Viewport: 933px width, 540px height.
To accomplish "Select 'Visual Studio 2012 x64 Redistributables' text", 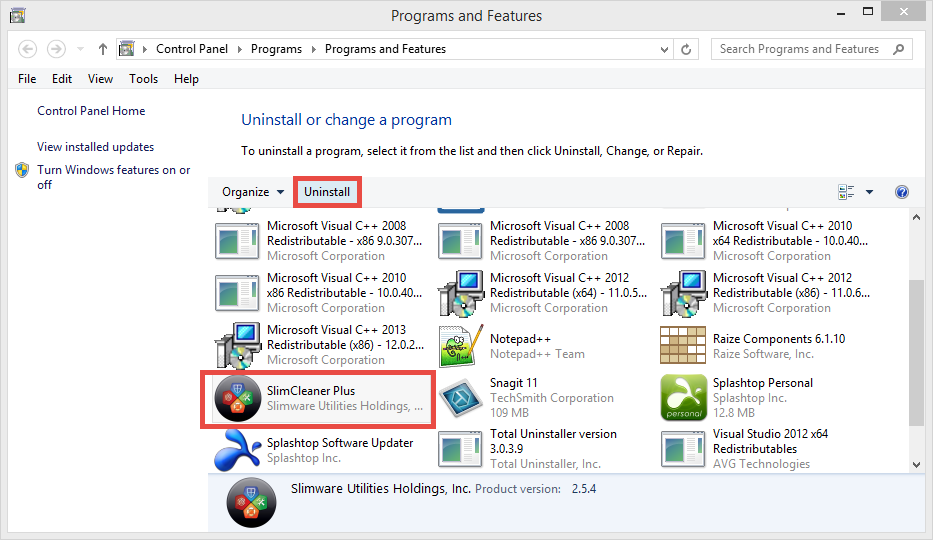I will click(x=771, y=441).
